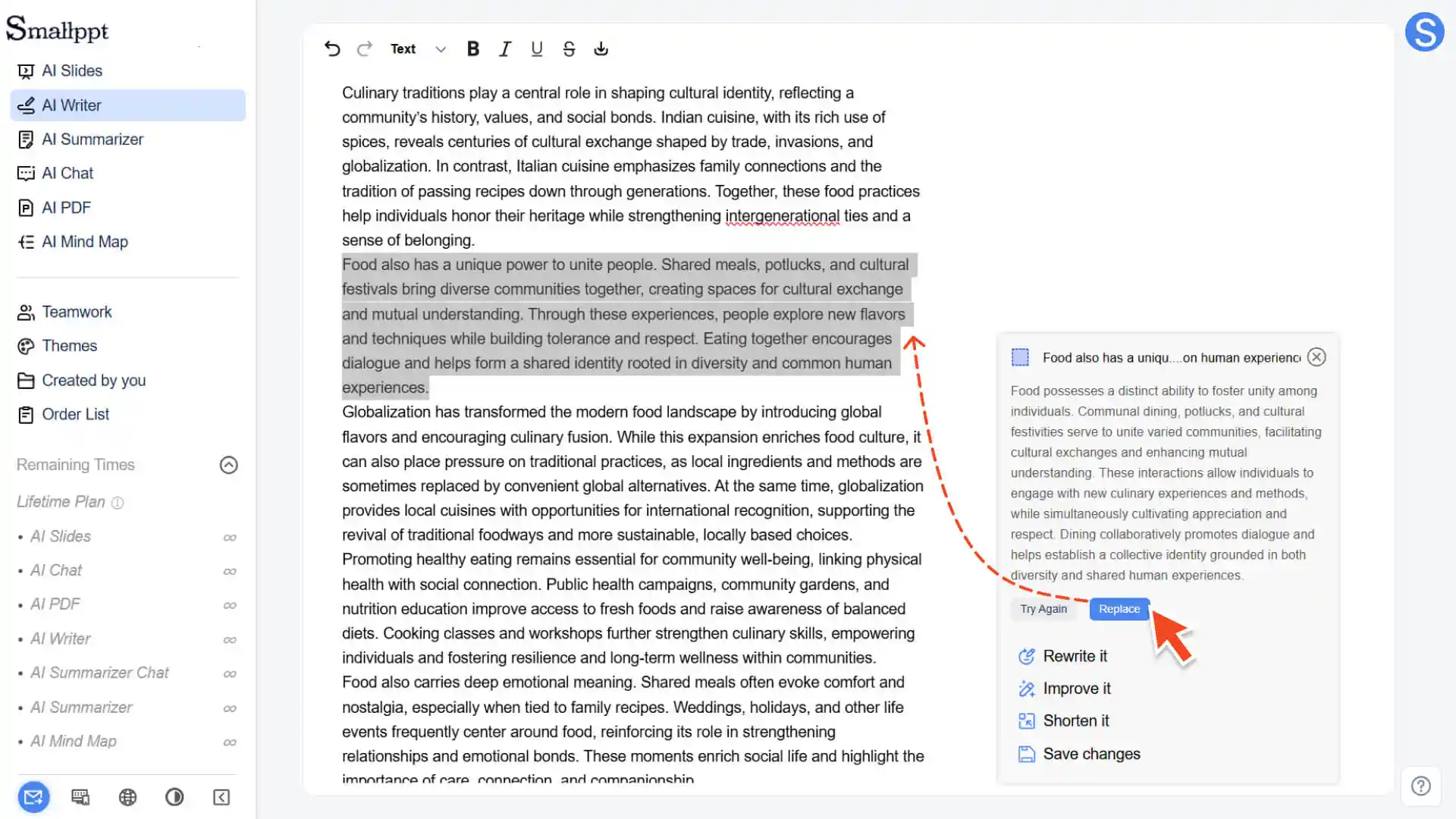This screenshot has height=819, width=1456.
Task: Click the globe language icon
Action: tap(127, 797)
